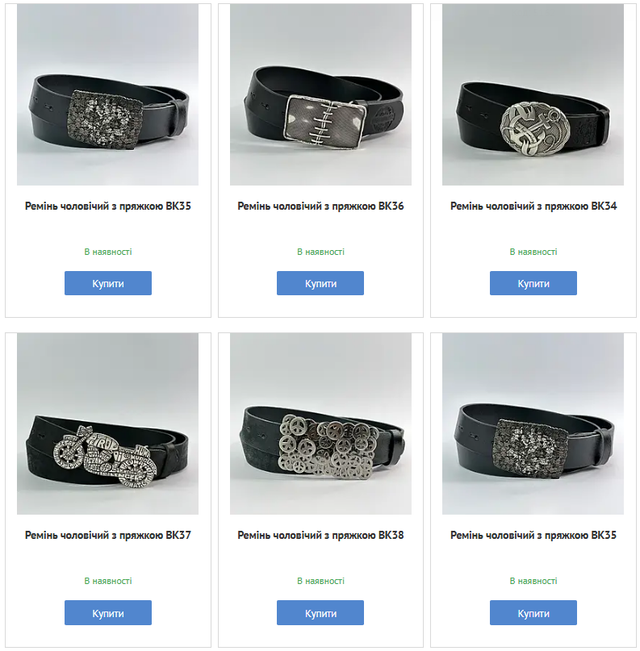Open the anchor-buckle BK34 belt photo
The width and height of the screenshot is (640, 651).
tap(533, 95)
